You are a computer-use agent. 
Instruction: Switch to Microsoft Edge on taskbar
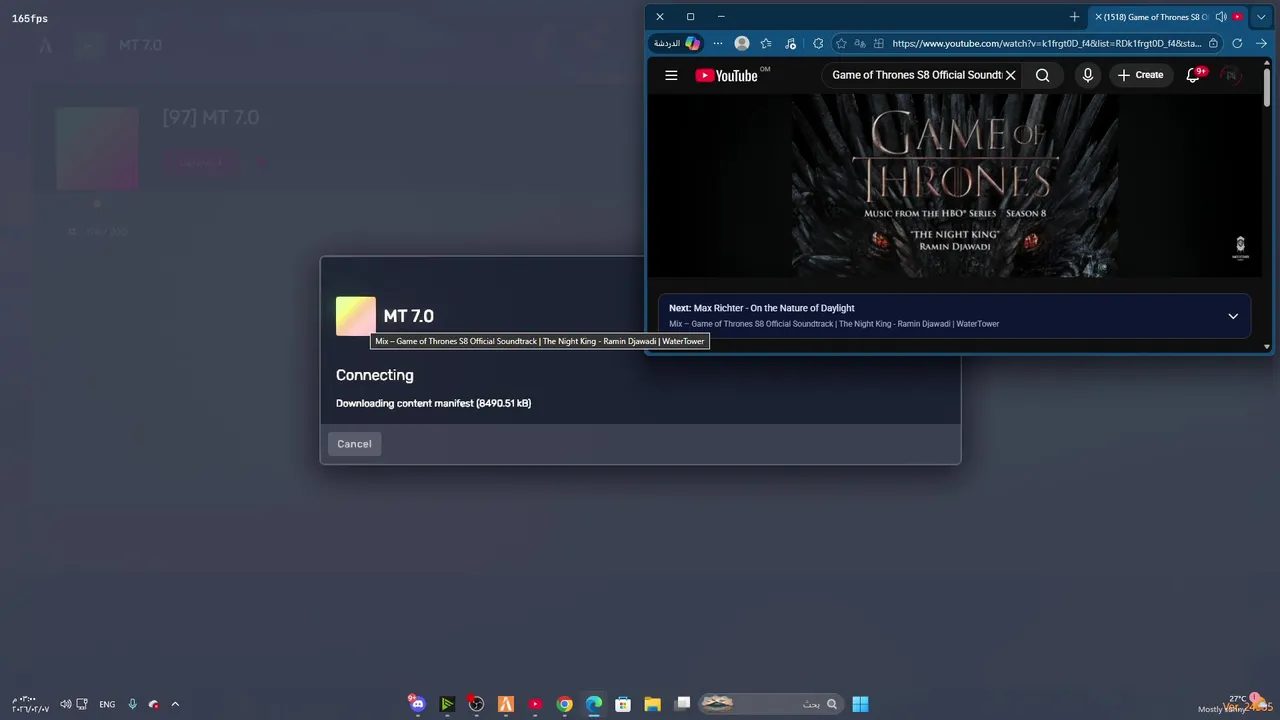tap(594, 704)
